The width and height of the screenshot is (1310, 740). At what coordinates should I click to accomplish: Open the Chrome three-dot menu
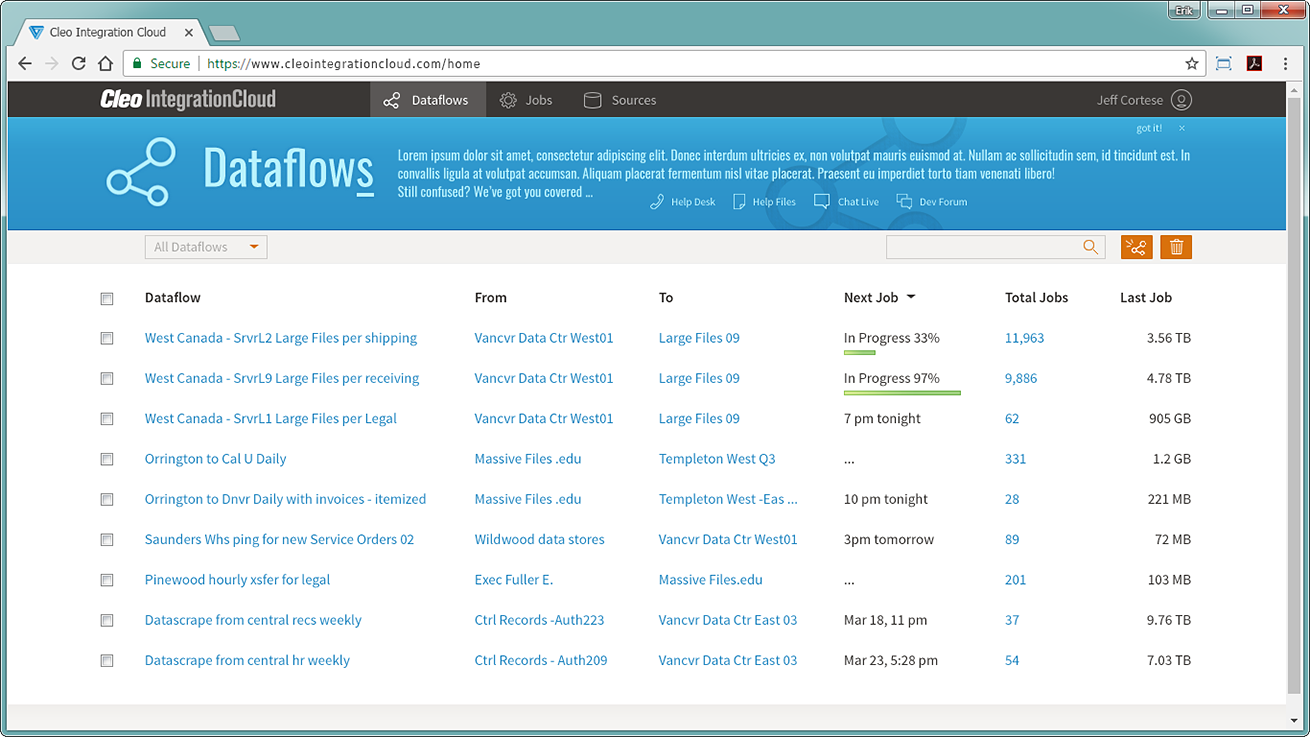pos(1286,63)
